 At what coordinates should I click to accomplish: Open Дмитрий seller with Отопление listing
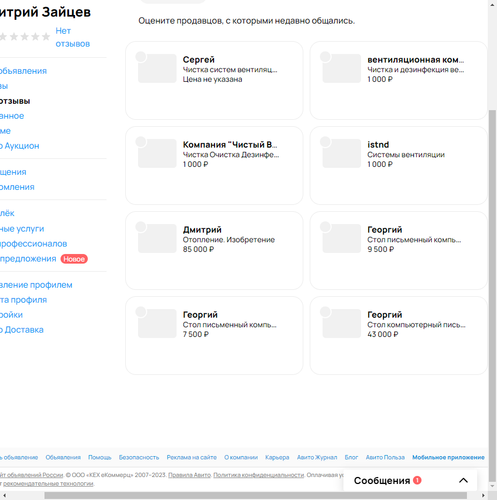[202, 230]
